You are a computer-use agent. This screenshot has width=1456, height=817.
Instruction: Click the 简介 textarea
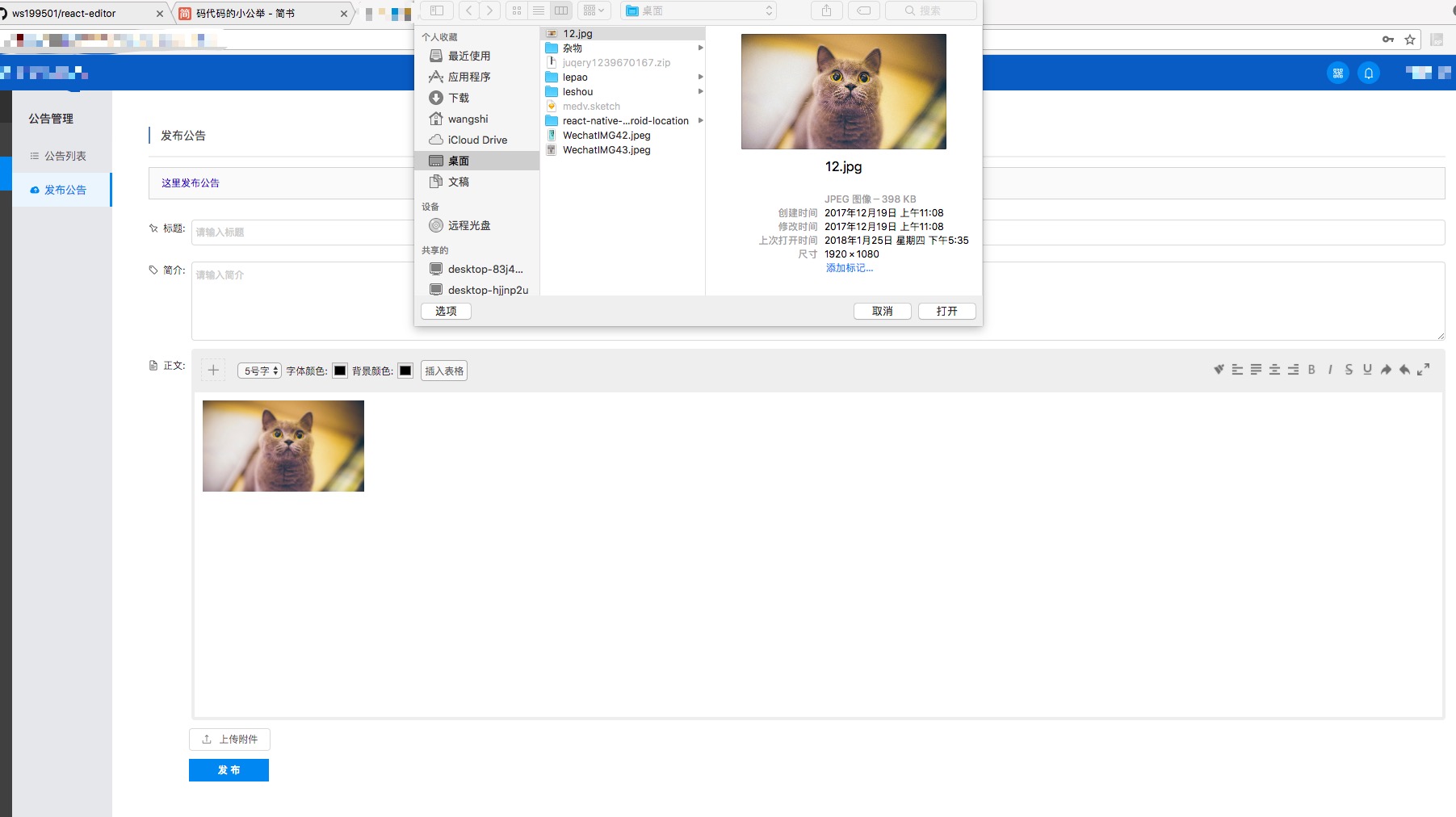pos(818,300)
